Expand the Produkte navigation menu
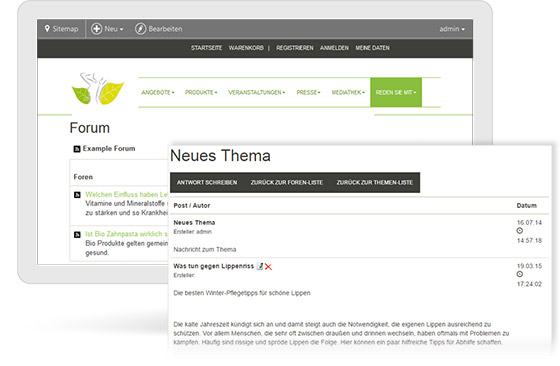Image resolution: width=560 pixels, height=366 pixels. [x=201, y=92]
